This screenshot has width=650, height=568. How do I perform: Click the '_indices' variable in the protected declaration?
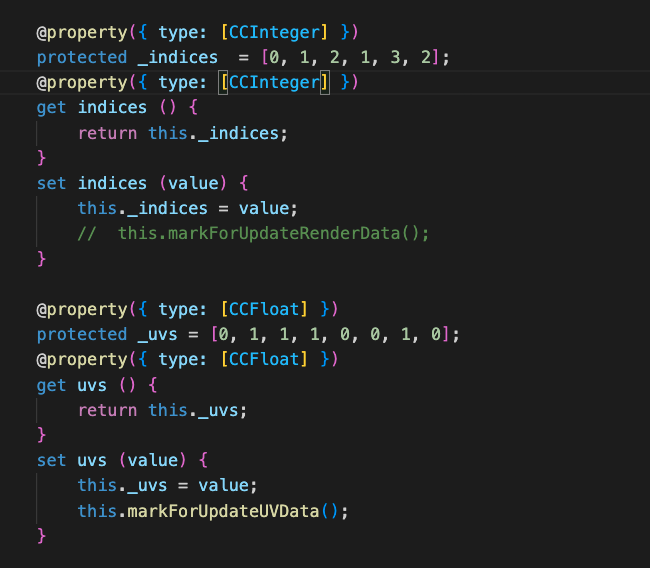[x=178, y=58]
